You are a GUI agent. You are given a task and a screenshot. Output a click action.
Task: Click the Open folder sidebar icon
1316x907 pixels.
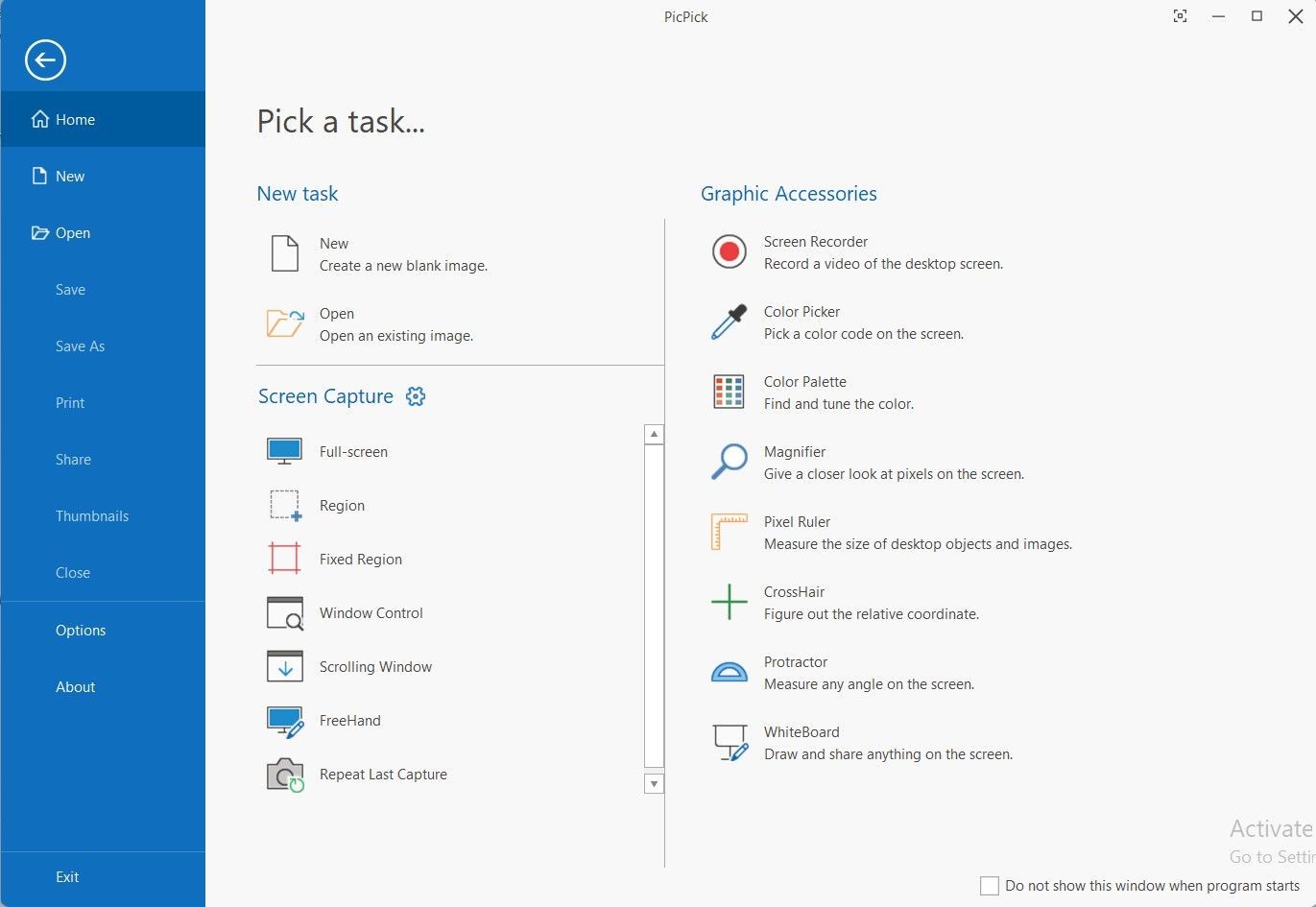tap(40, 232)
